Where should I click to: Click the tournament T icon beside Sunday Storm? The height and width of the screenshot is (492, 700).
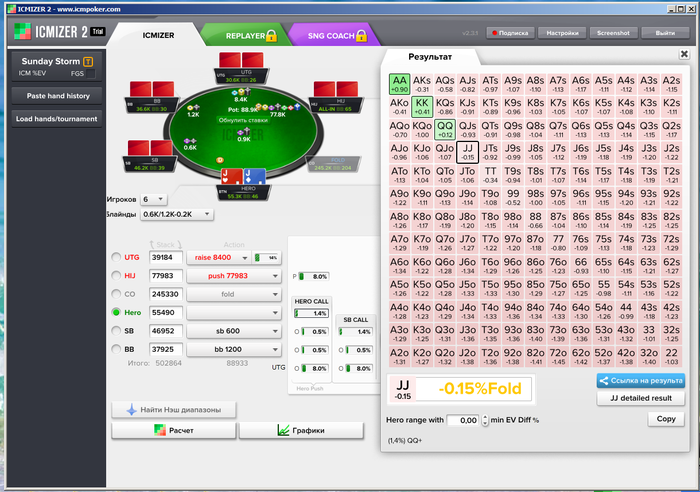pos(88,62)
